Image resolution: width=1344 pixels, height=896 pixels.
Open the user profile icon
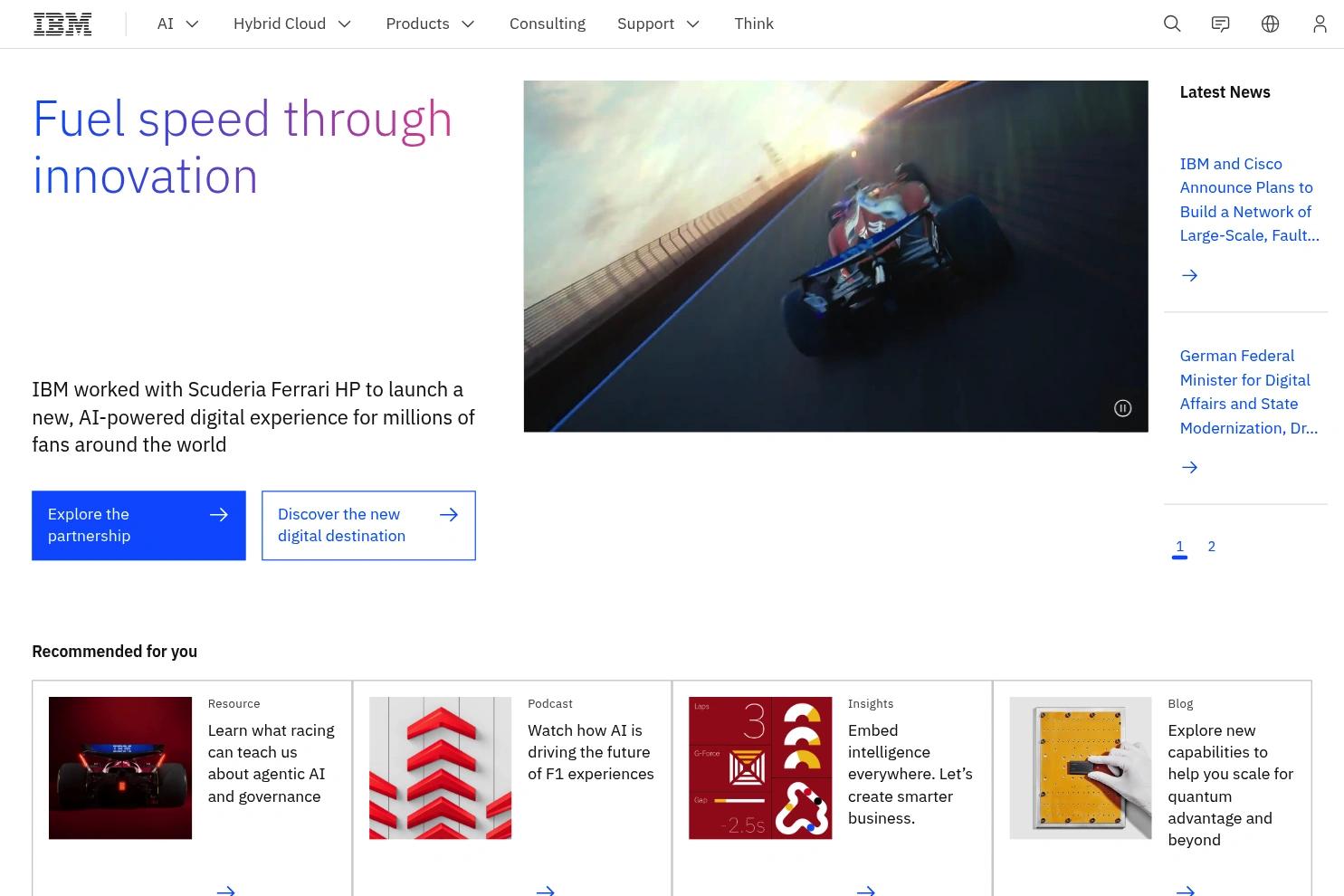pyautogui.click(x=1320, y=24)
